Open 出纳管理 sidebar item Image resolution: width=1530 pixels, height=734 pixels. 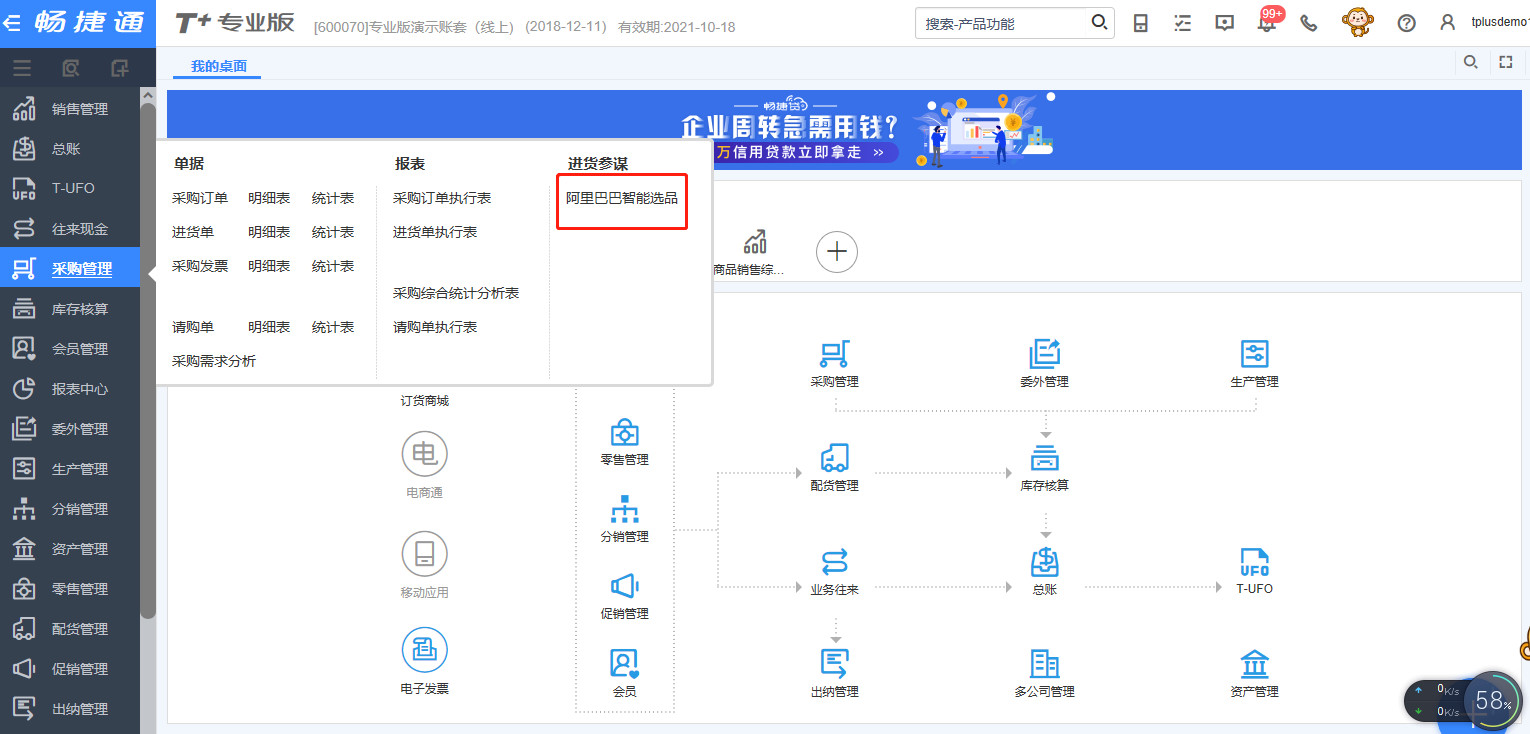point(70,709)
